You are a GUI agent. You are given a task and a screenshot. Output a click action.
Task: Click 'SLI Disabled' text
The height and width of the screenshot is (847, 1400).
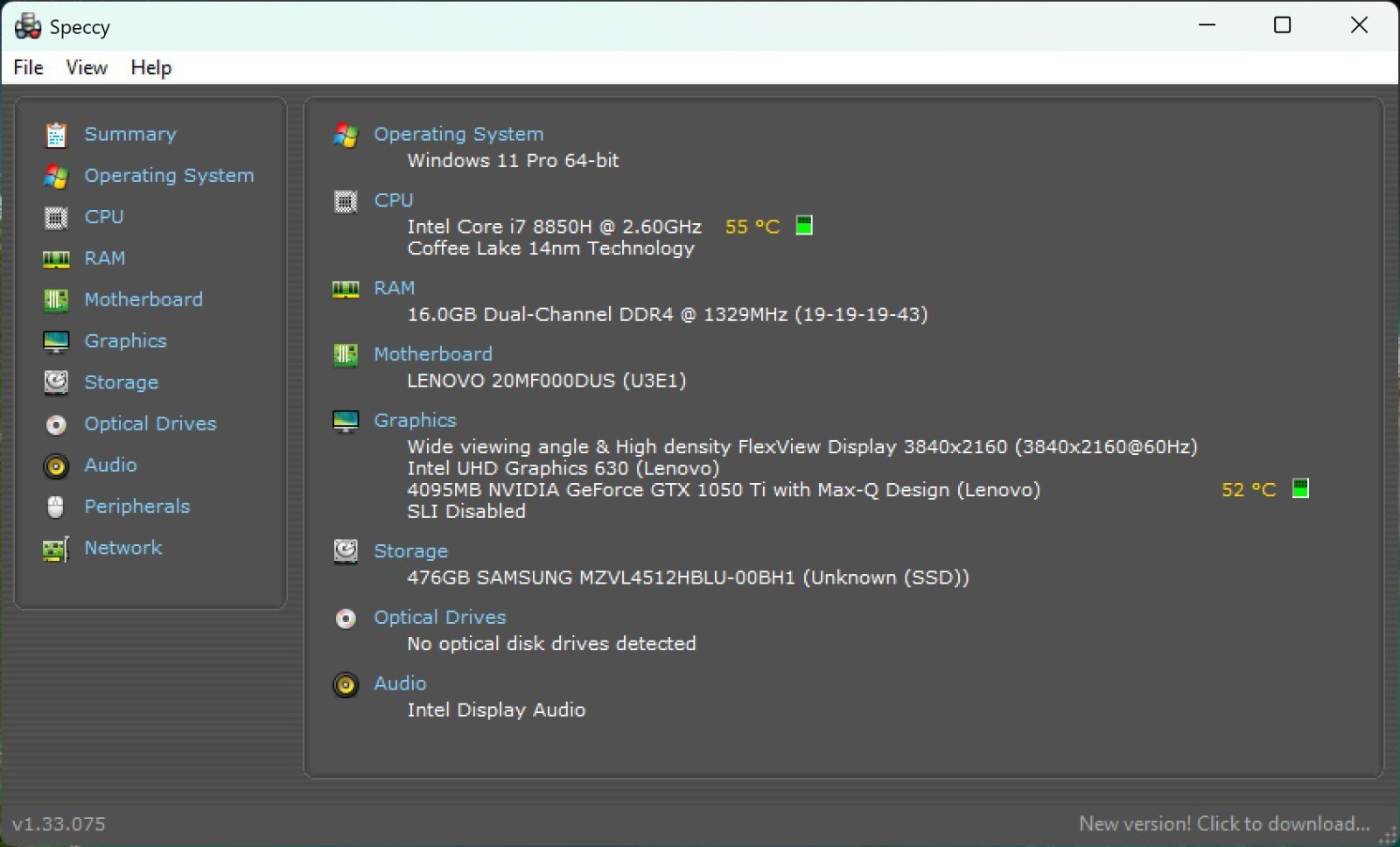click(x=466, y=512)
